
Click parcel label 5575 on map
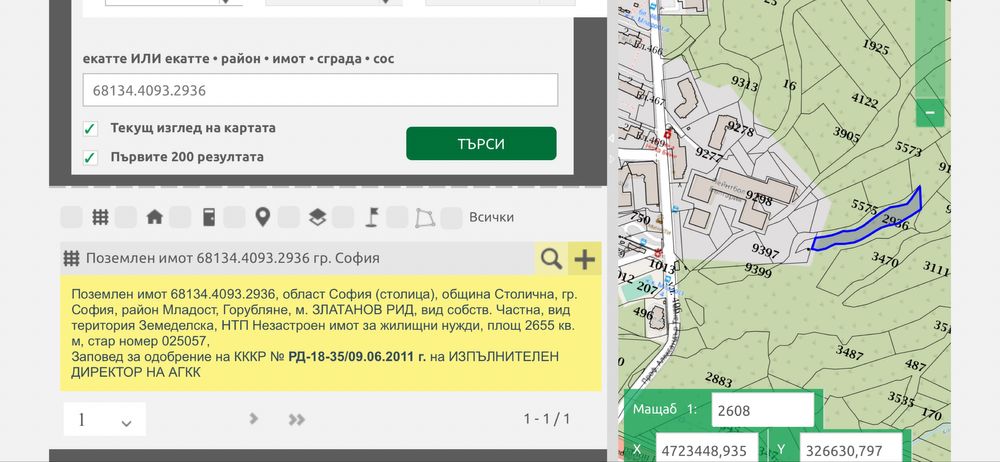(865, 206)
